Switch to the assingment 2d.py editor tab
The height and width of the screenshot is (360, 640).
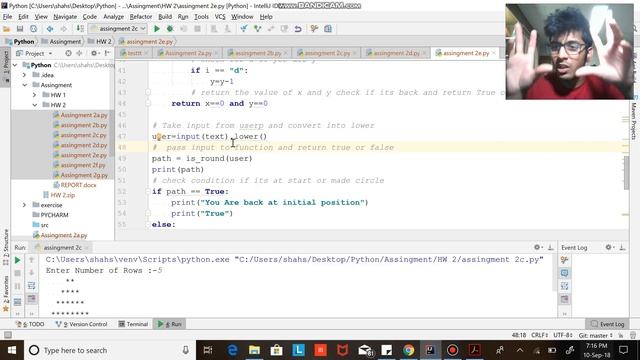click(396, 53)
